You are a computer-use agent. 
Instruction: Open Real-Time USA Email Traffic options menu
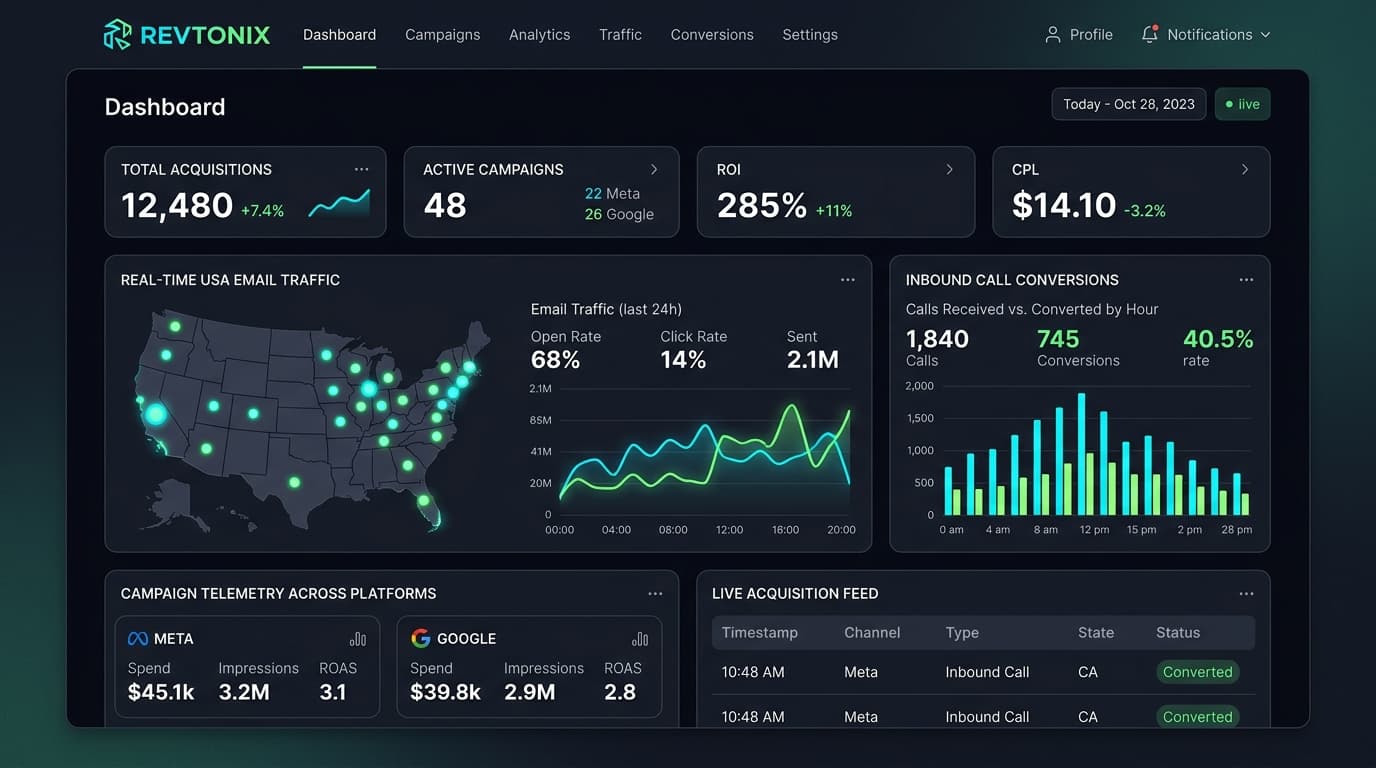(848, 280)
